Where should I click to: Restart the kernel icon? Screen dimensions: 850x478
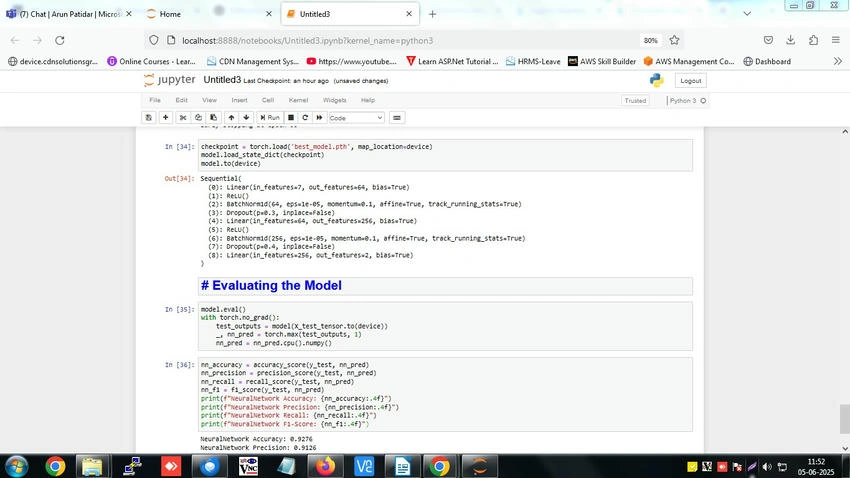(305, 118)
